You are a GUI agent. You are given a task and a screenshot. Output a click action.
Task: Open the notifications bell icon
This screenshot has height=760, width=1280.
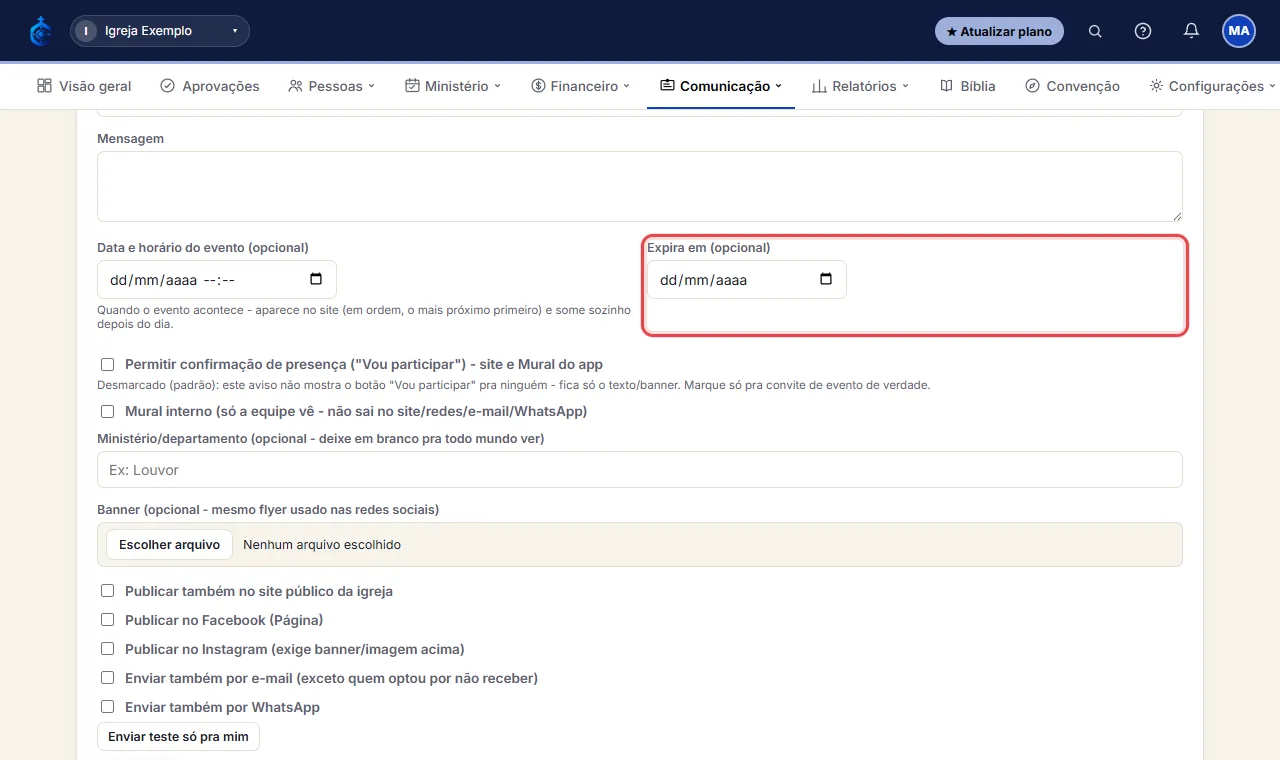coord(1191,31)
